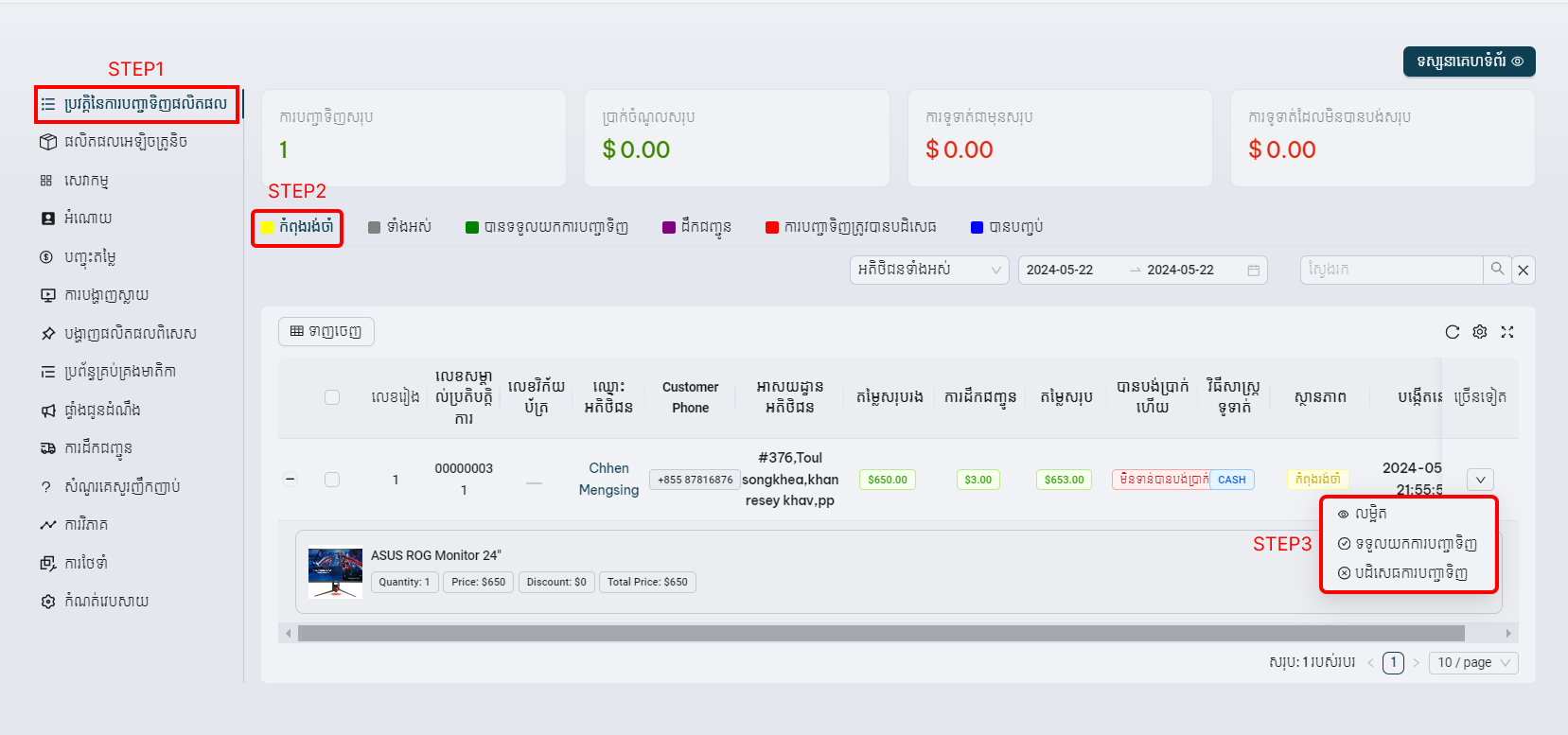
Task: Collapse the expanded order row with minus
Action: point(291,480)
